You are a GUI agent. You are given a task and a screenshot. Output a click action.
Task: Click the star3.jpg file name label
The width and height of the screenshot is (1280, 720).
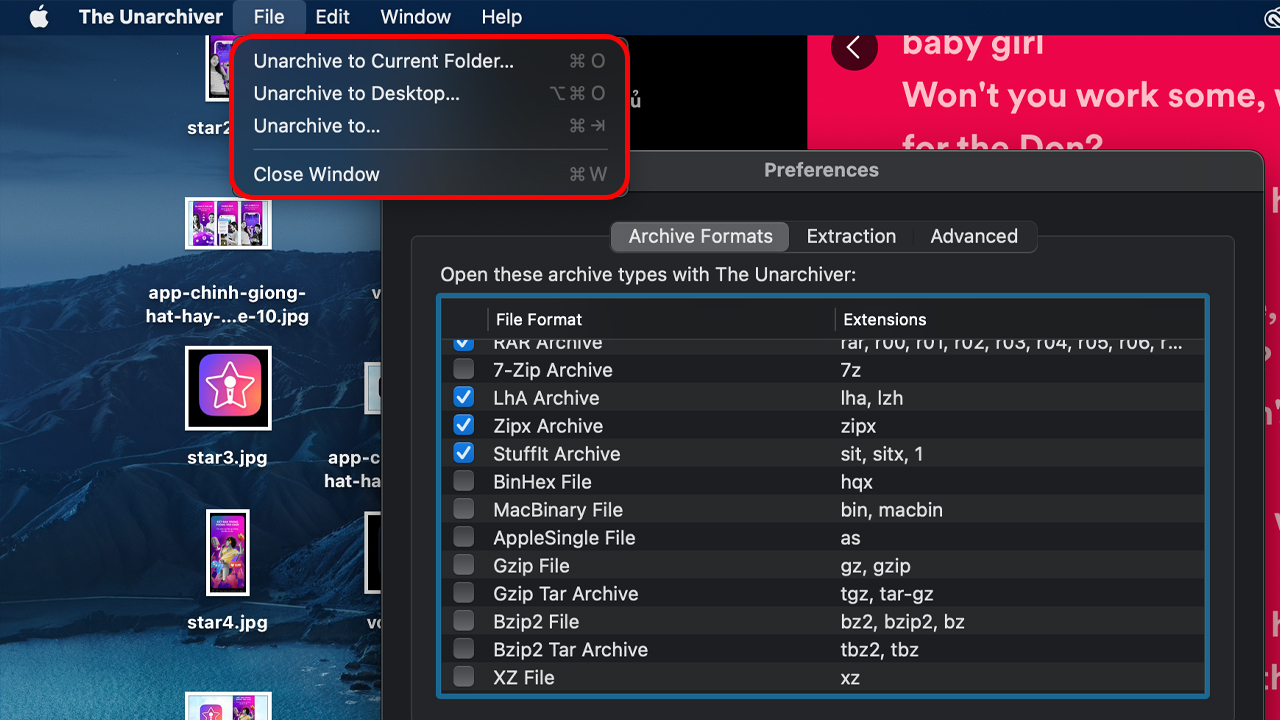227,458
